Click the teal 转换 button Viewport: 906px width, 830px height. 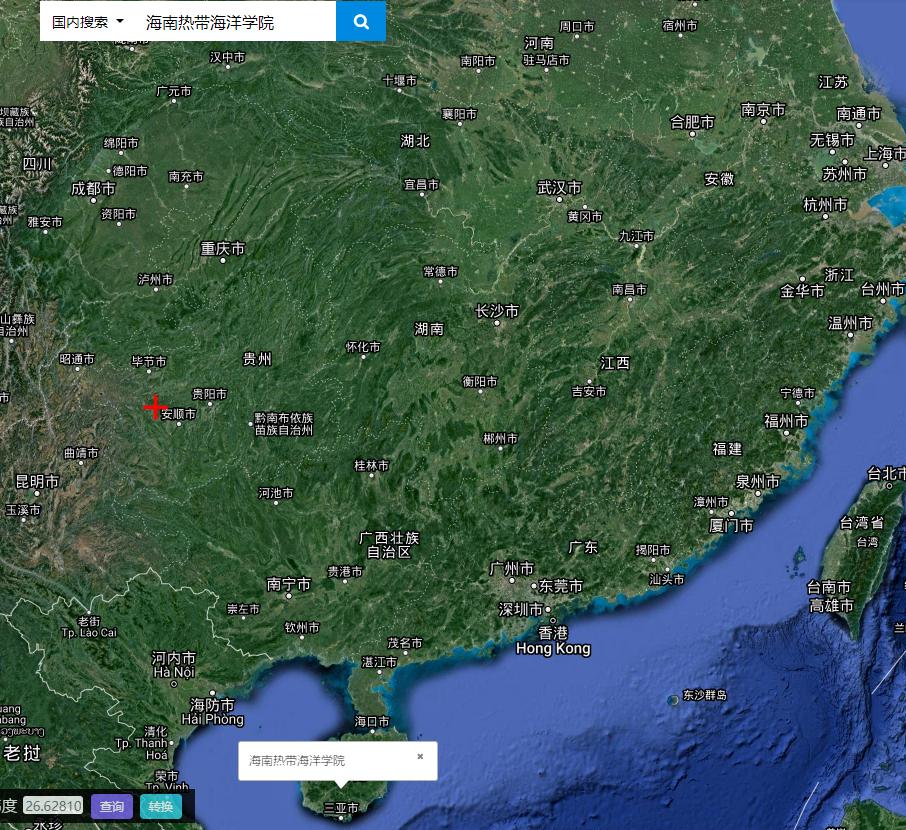coord(161,806)
